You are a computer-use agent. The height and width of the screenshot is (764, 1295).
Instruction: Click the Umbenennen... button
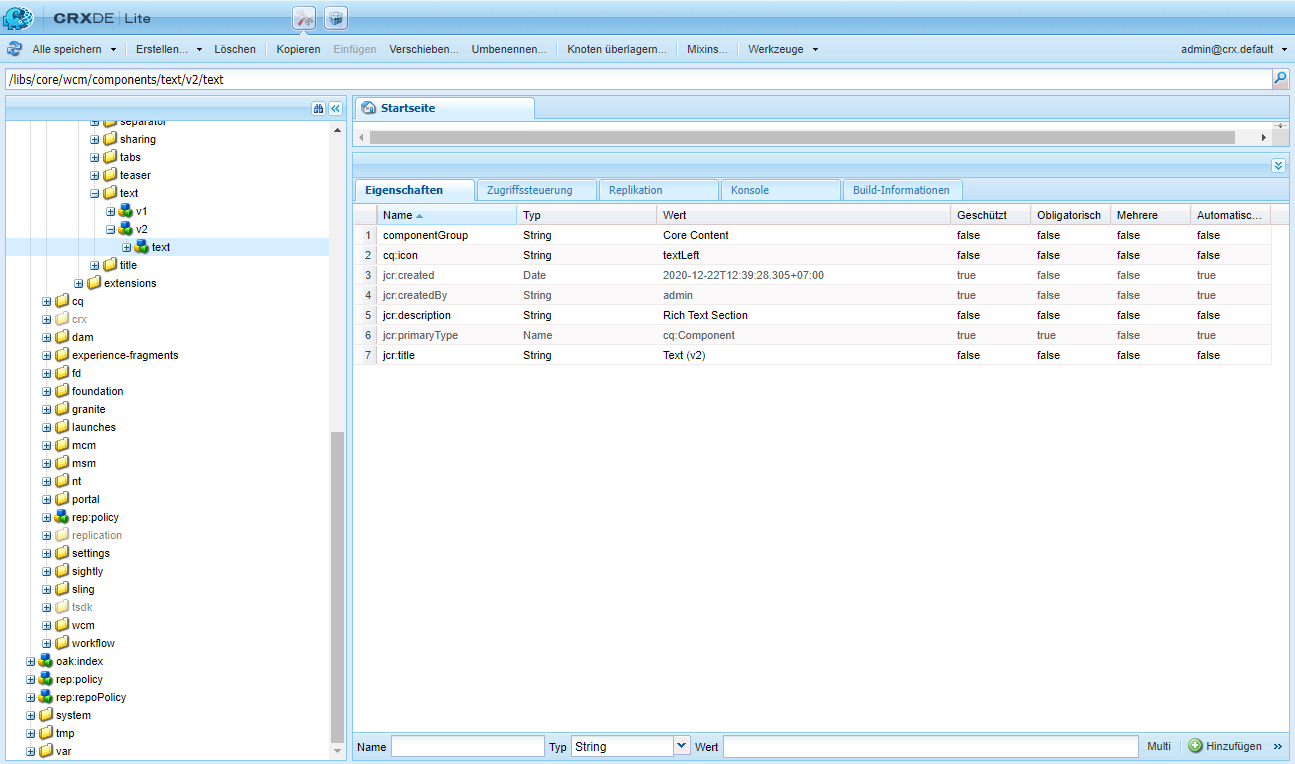pos(509,49)
